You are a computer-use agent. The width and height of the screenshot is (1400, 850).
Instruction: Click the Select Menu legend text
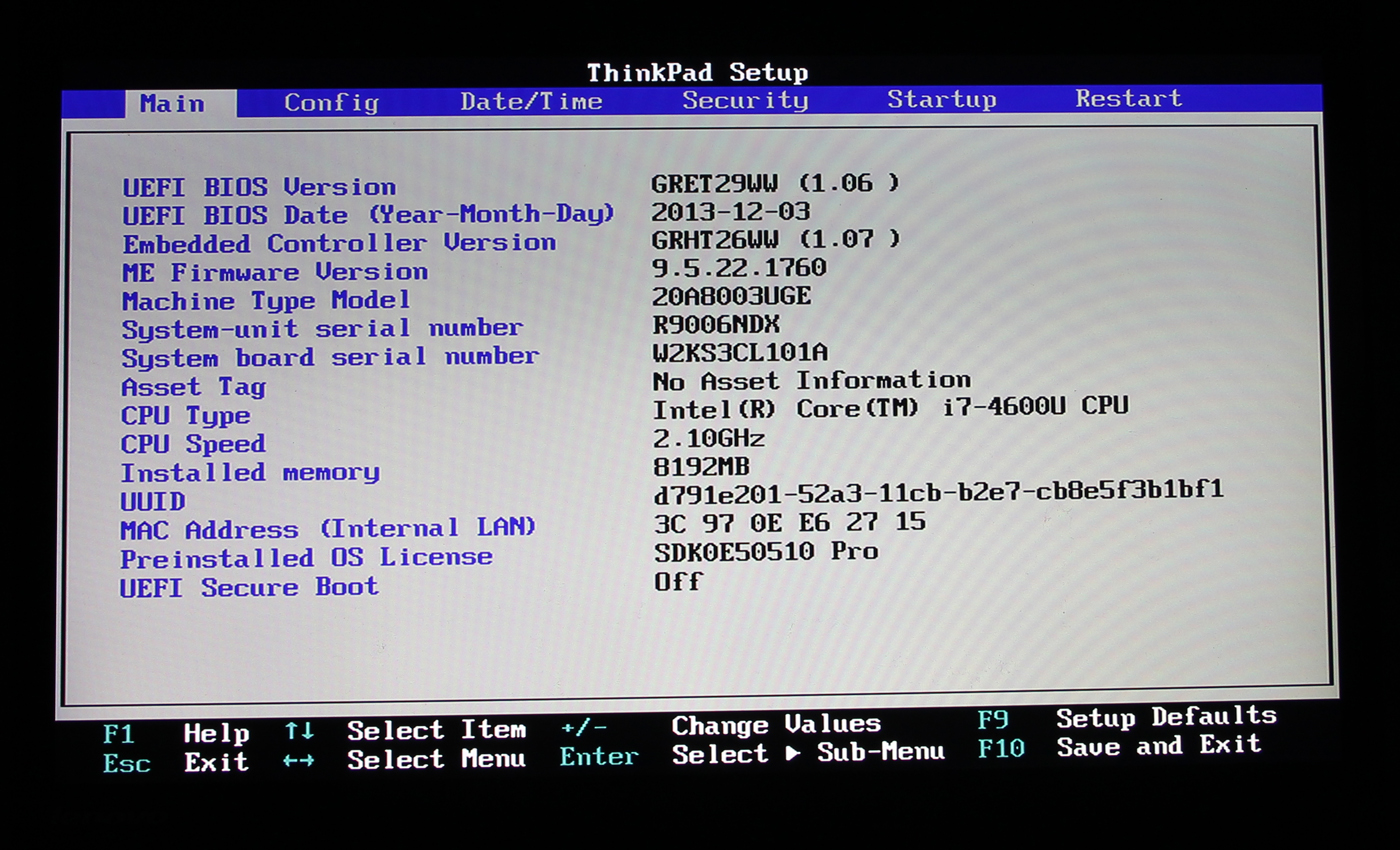[436, 759]
